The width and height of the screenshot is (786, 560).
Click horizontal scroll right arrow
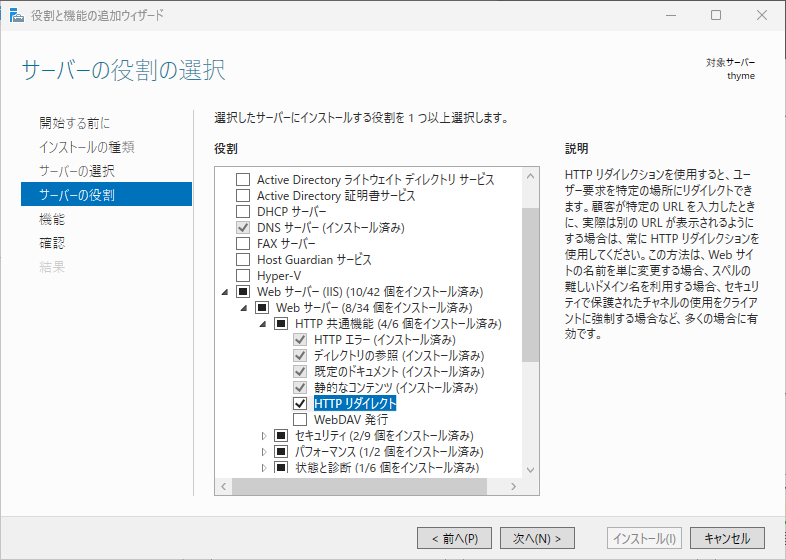[x=513, y=486]
